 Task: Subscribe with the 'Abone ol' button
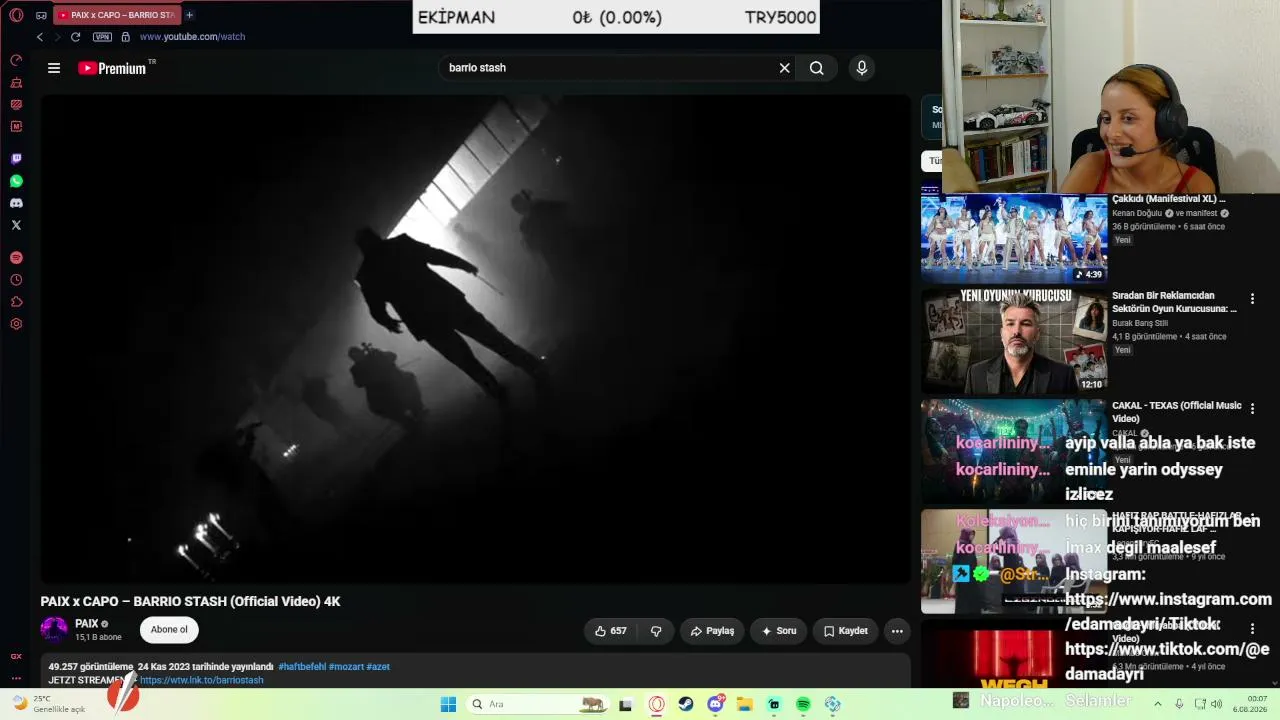click(169, 630)
